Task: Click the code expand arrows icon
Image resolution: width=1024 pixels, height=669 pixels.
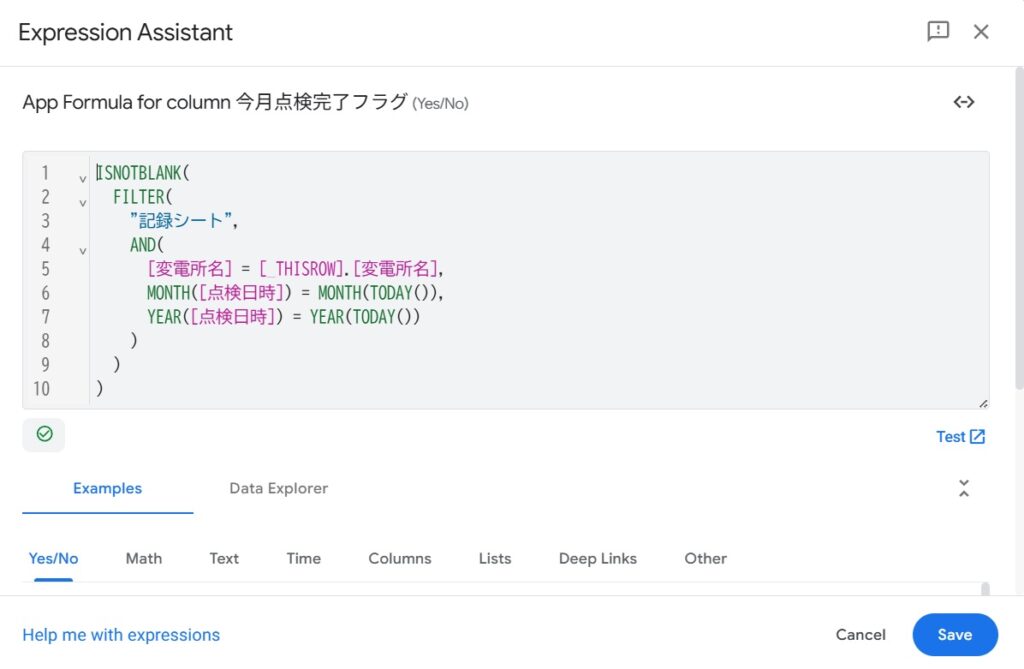Action: [963, 102]
